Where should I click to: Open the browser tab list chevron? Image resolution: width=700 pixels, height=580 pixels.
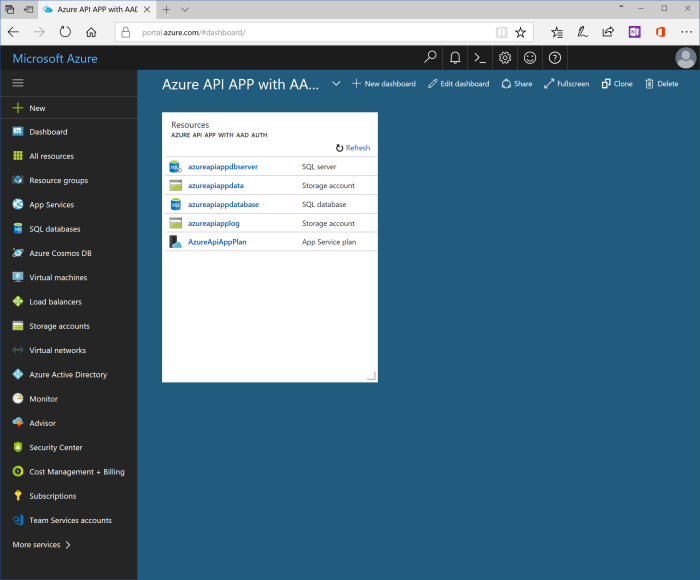185,9
